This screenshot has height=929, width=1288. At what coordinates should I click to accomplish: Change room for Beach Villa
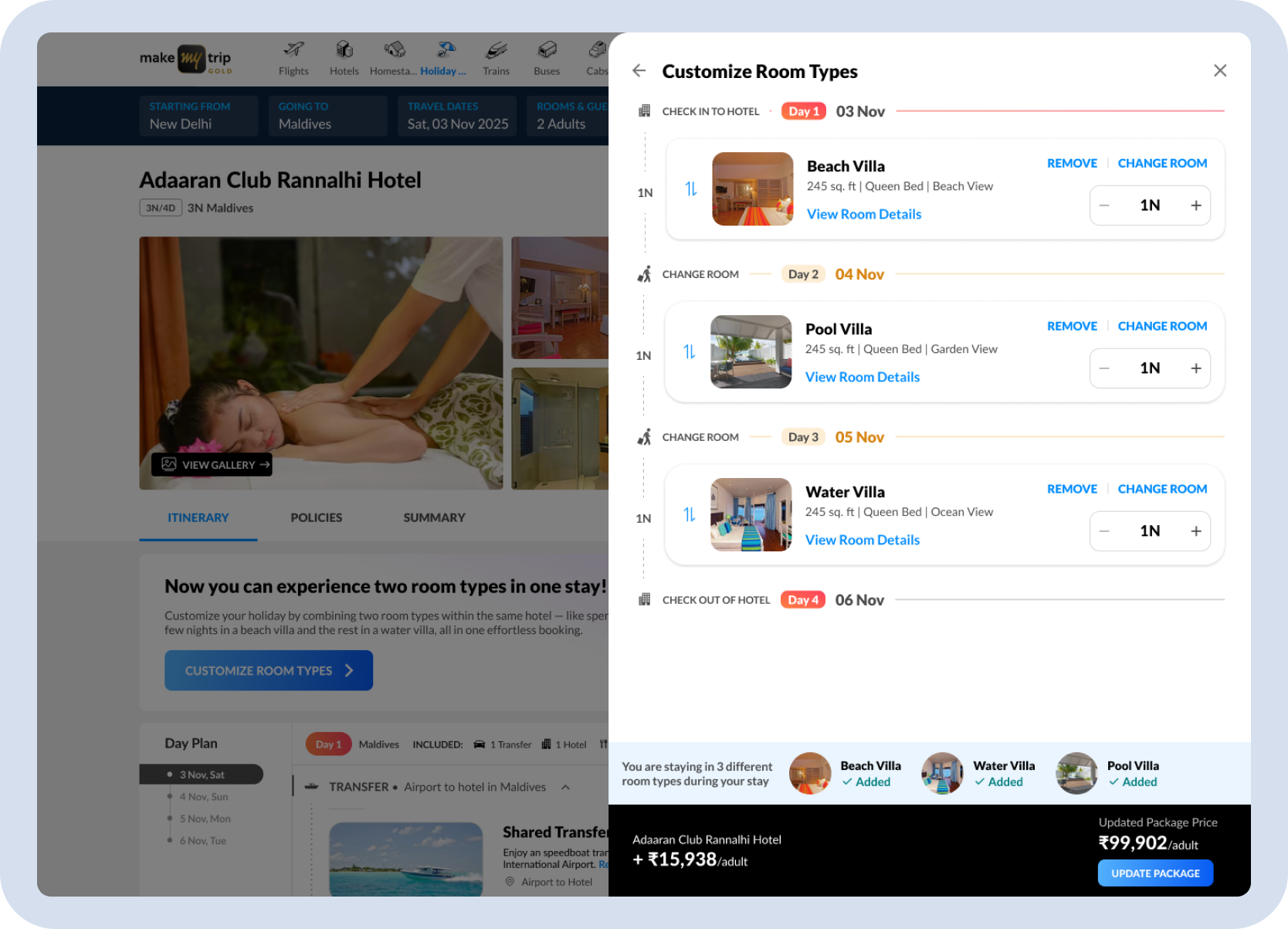pos(1162,163)
